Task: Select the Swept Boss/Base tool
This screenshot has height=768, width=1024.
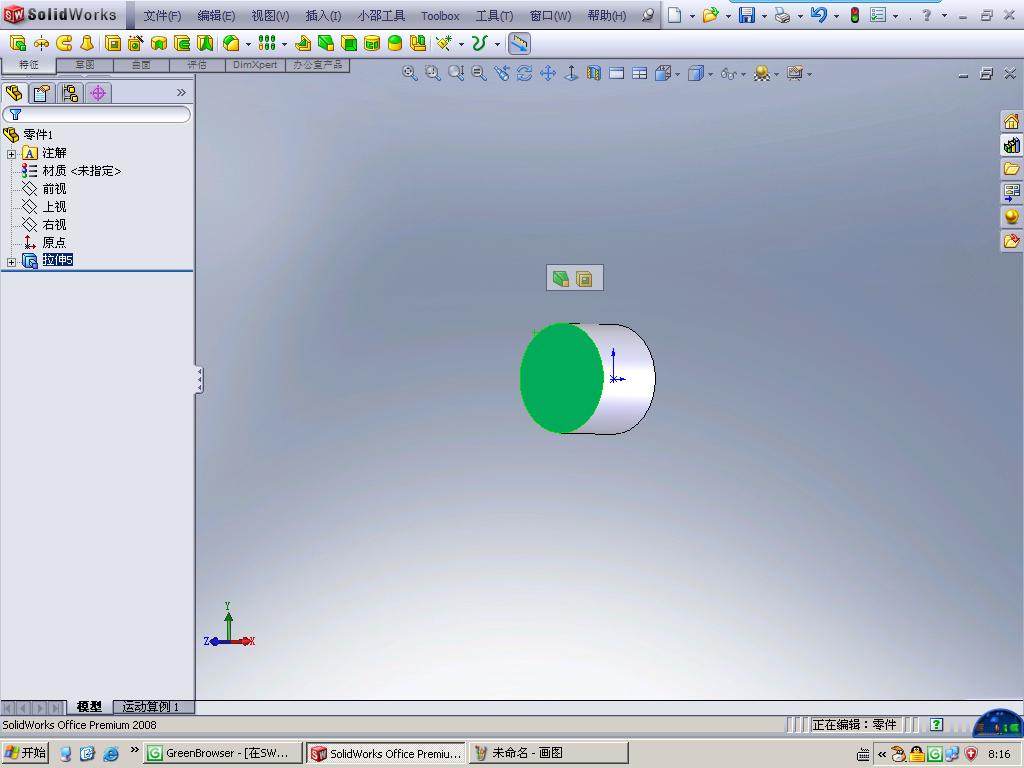Action: [x=64, y=44]
